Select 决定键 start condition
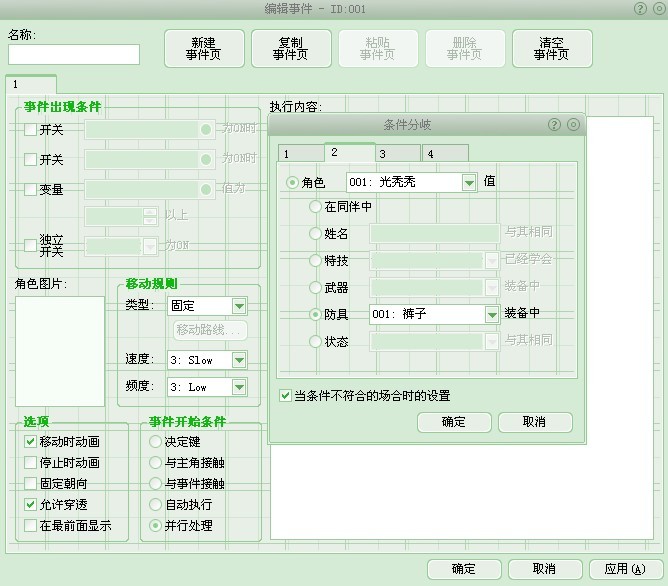The width and height of the screenshot is (668, 586). click(x=155, y=441)
